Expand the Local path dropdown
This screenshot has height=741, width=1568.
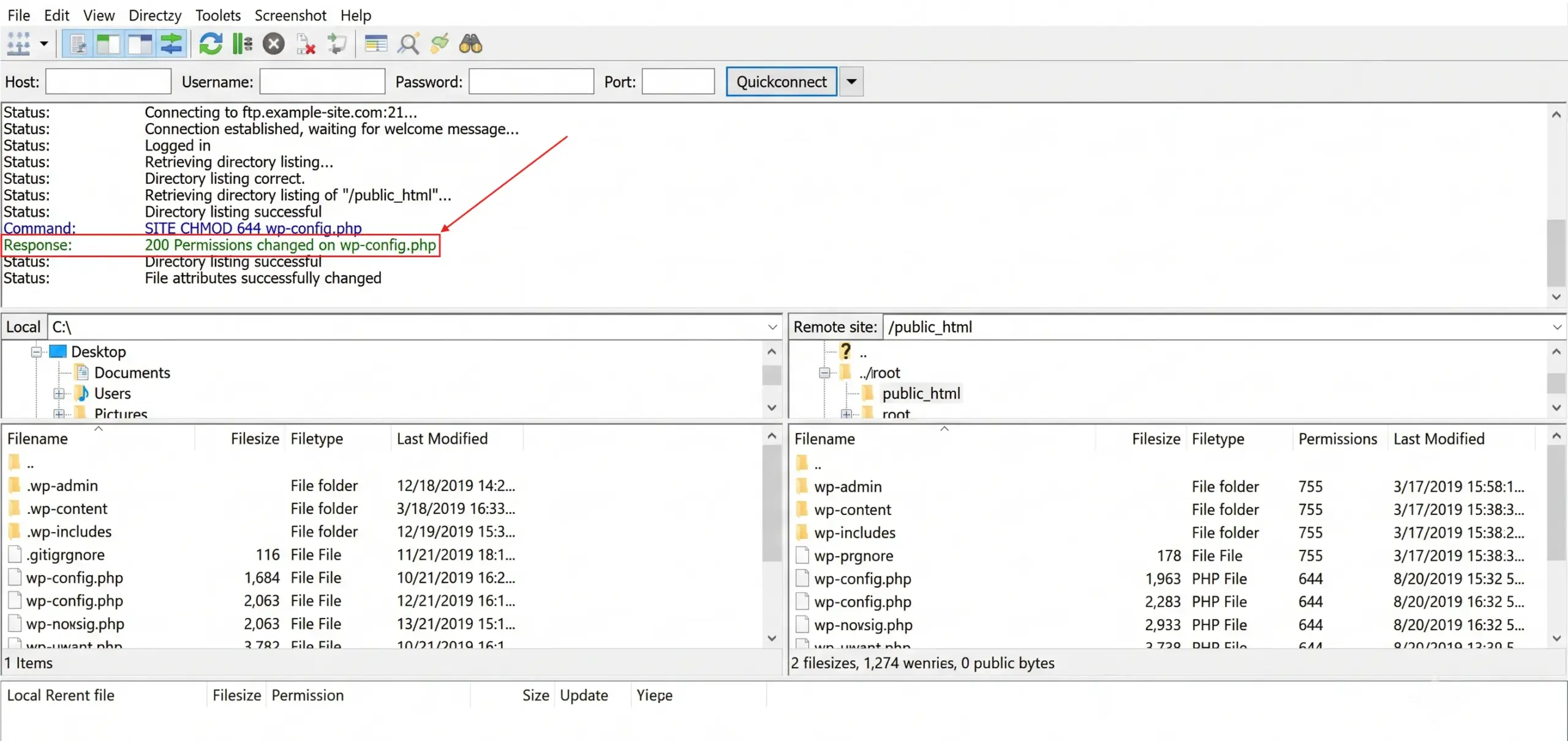coord(772,327)
